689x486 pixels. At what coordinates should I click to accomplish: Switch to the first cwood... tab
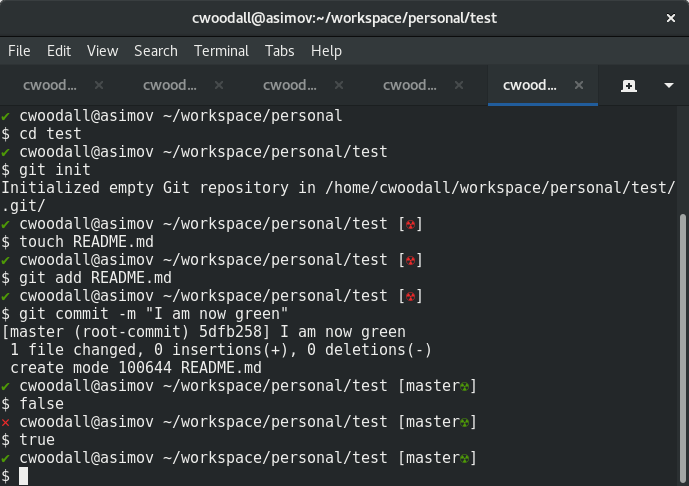(x=50, y=85)
